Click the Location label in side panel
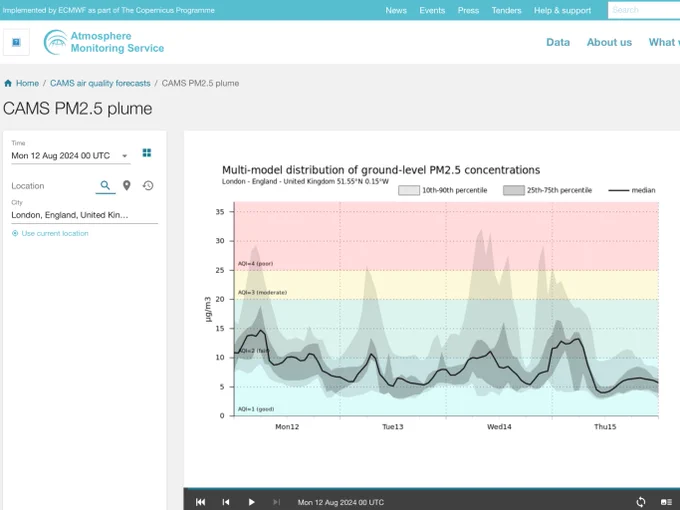Viewport: 680px width, 510px height. [28, 186]
